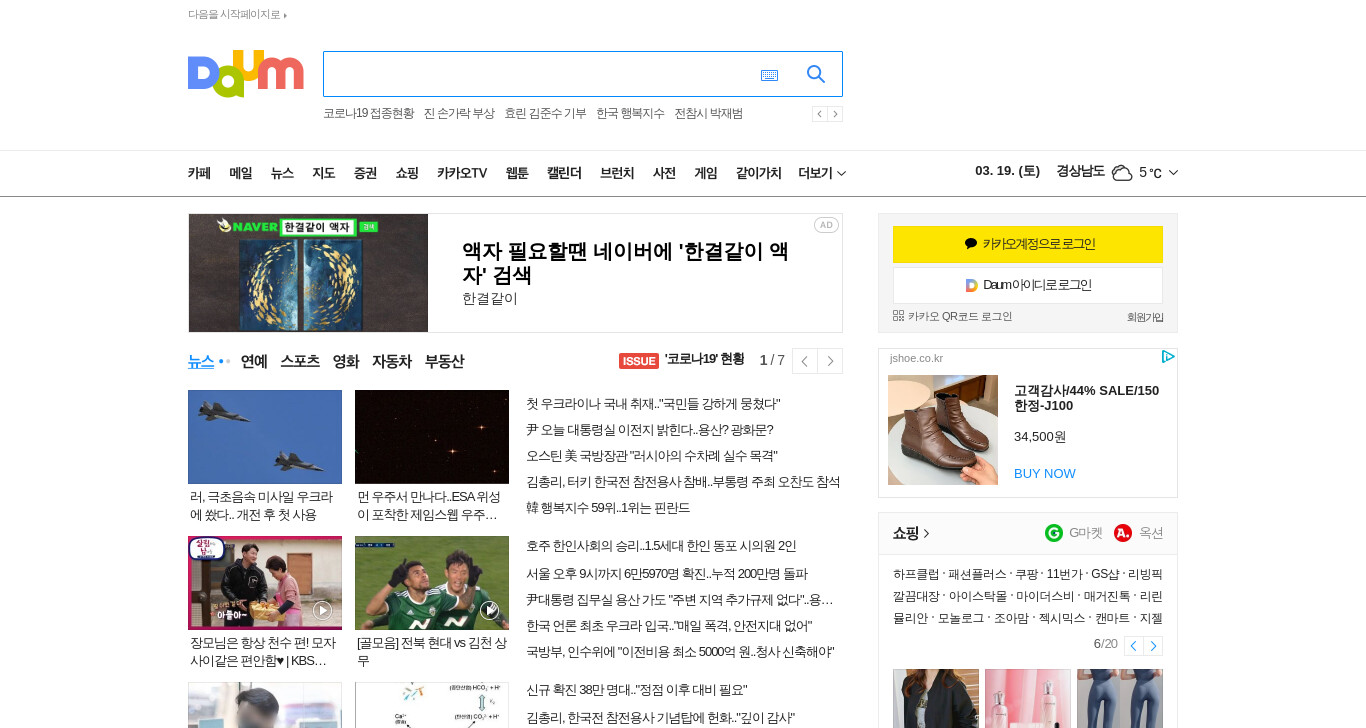Click trending term 한국 행복지수
The image size is (1366, 728).
[x=630, y=113]
